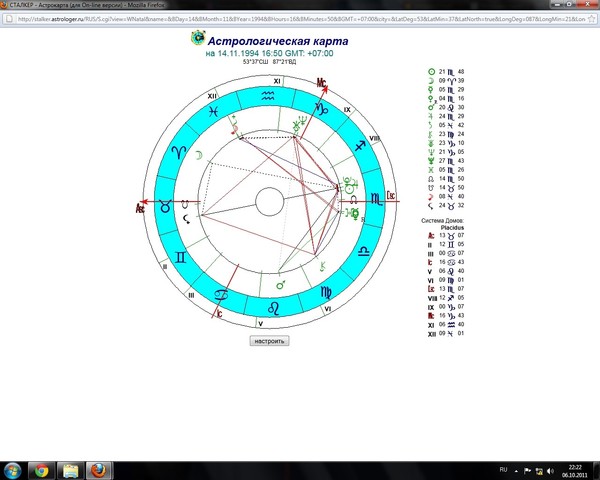The image size is (600, 480).
Task: Click the Mc label at the chart's top
Action: coord(321,82)
